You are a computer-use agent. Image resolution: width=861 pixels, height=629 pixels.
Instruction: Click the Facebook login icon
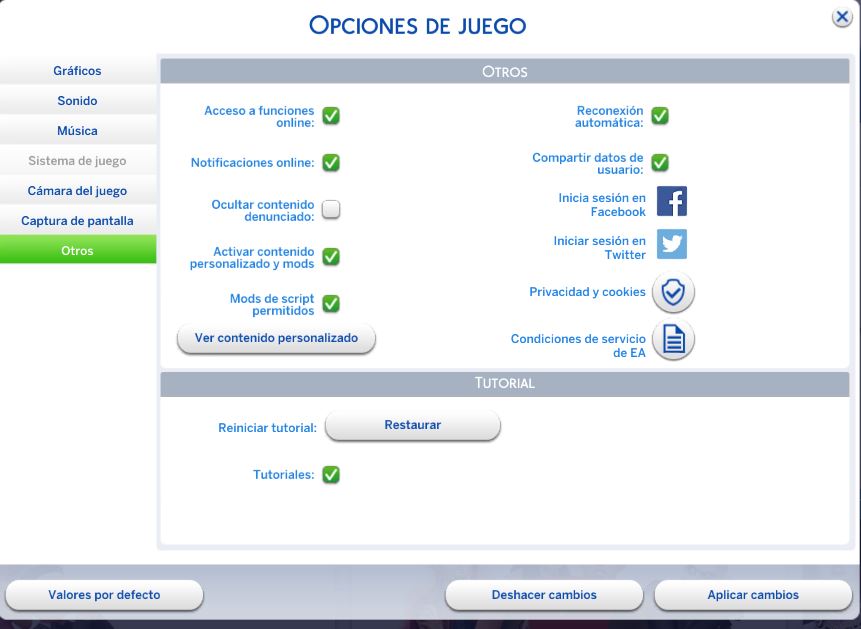[x=671, y=201]
